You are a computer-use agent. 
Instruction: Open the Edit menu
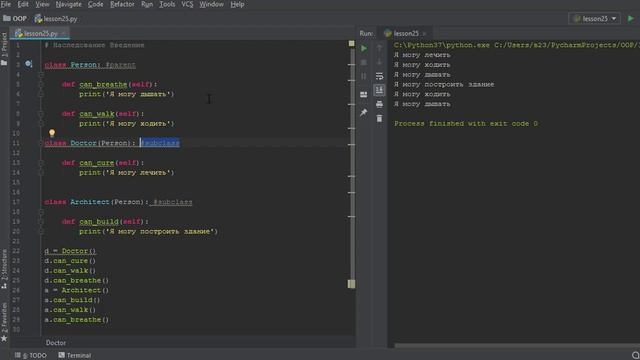coord(23,4)
